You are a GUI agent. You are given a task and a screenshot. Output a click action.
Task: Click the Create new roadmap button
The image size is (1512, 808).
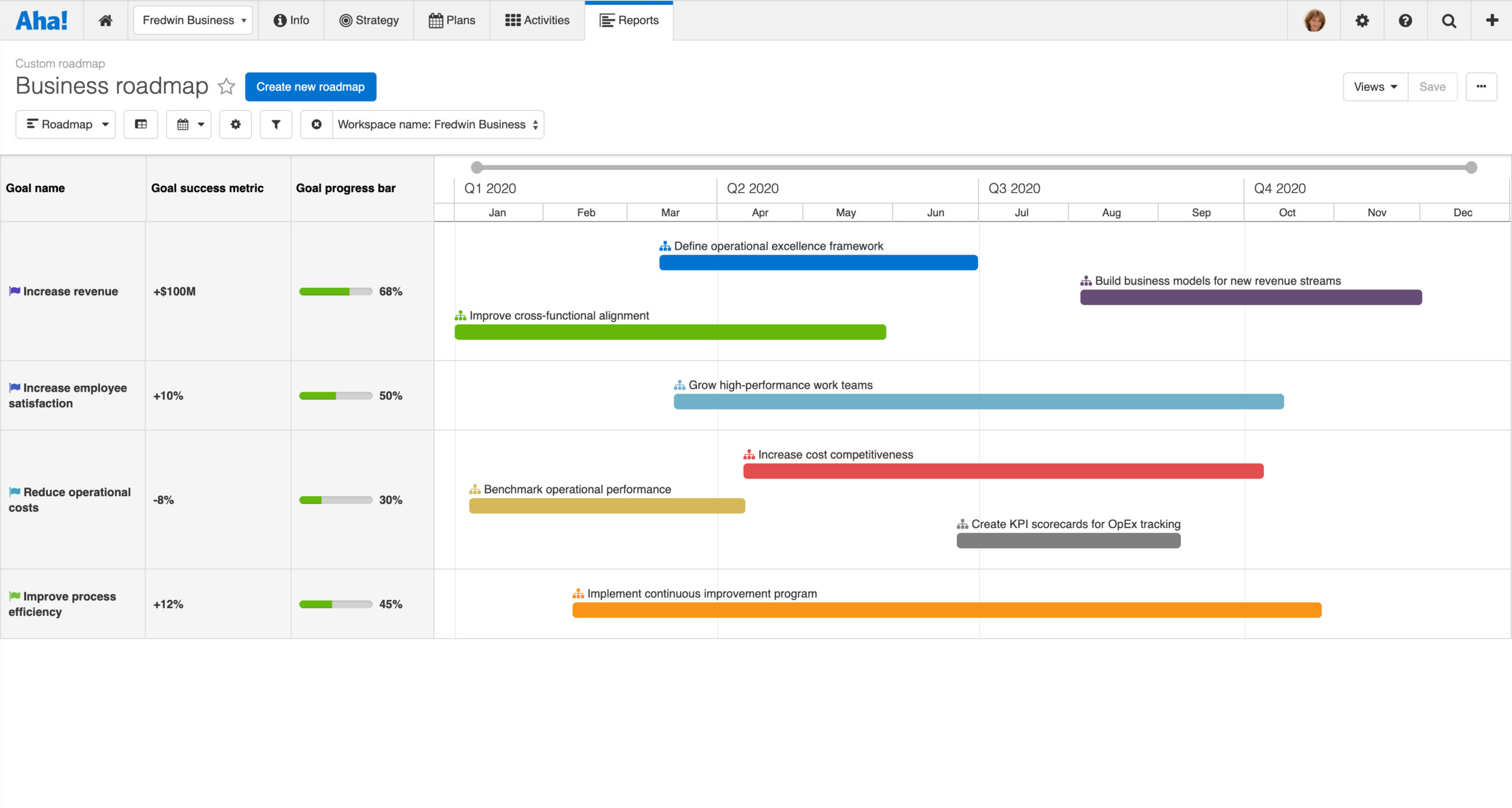coord(310,86)
